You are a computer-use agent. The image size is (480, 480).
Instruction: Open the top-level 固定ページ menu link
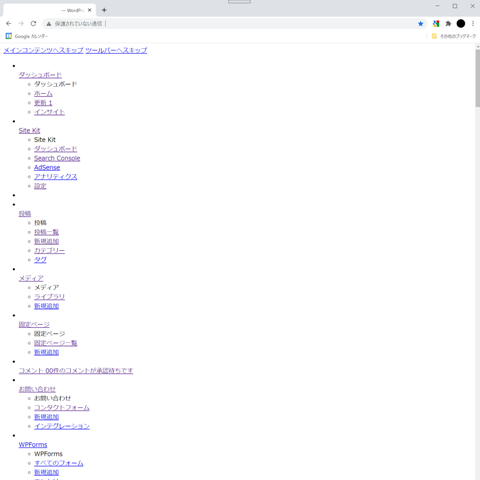(34, 324)
